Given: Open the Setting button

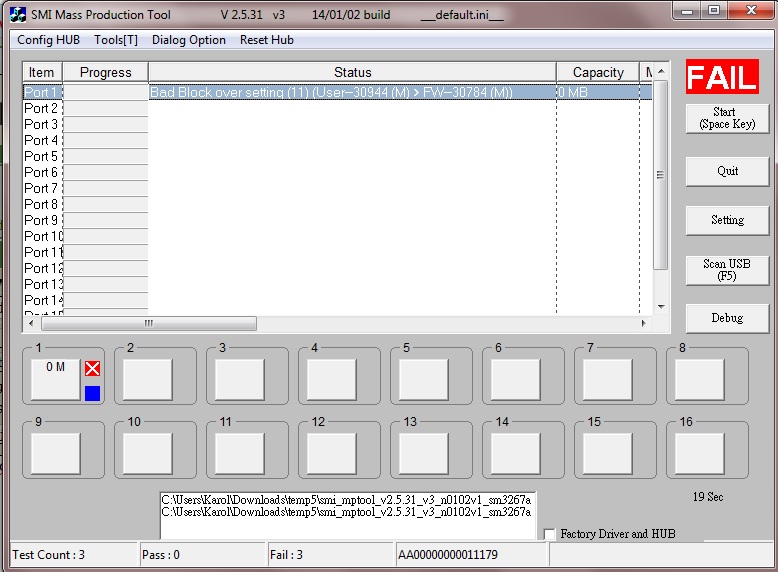Looking at the screenshot, I should coord(727,220).
